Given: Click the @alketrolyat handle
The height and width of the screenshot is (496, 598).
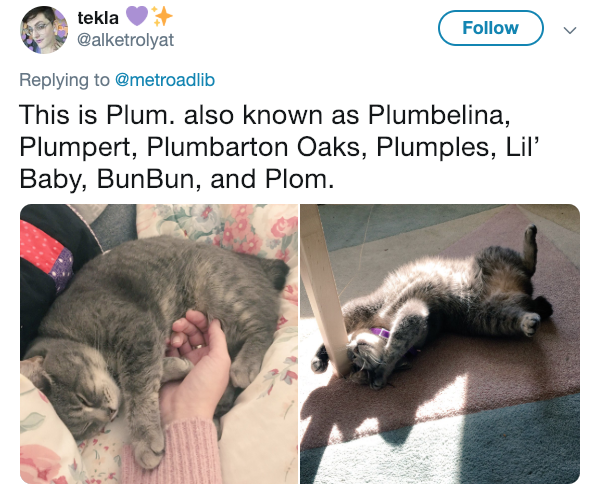Looking at the screenshot, I should point(125,40).
